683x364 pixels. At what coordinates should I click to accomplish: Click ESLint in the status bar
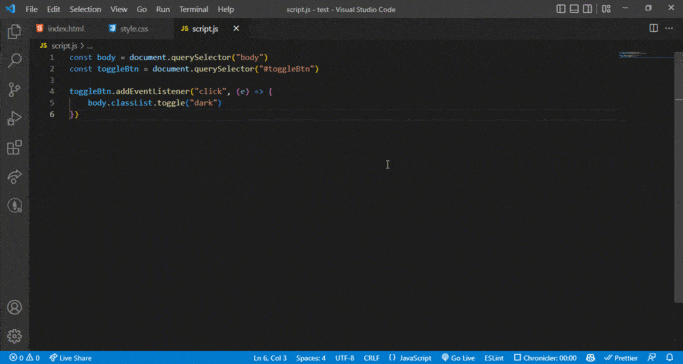[494, 358]
